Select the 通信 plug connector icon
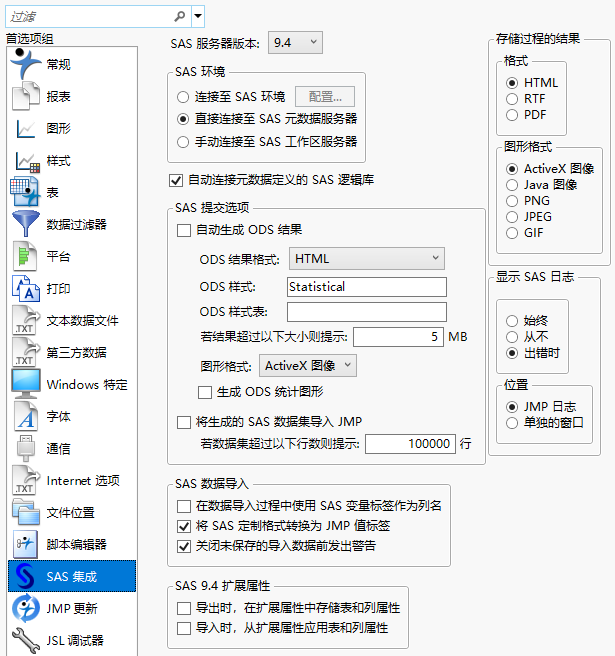 click(26, 448)
